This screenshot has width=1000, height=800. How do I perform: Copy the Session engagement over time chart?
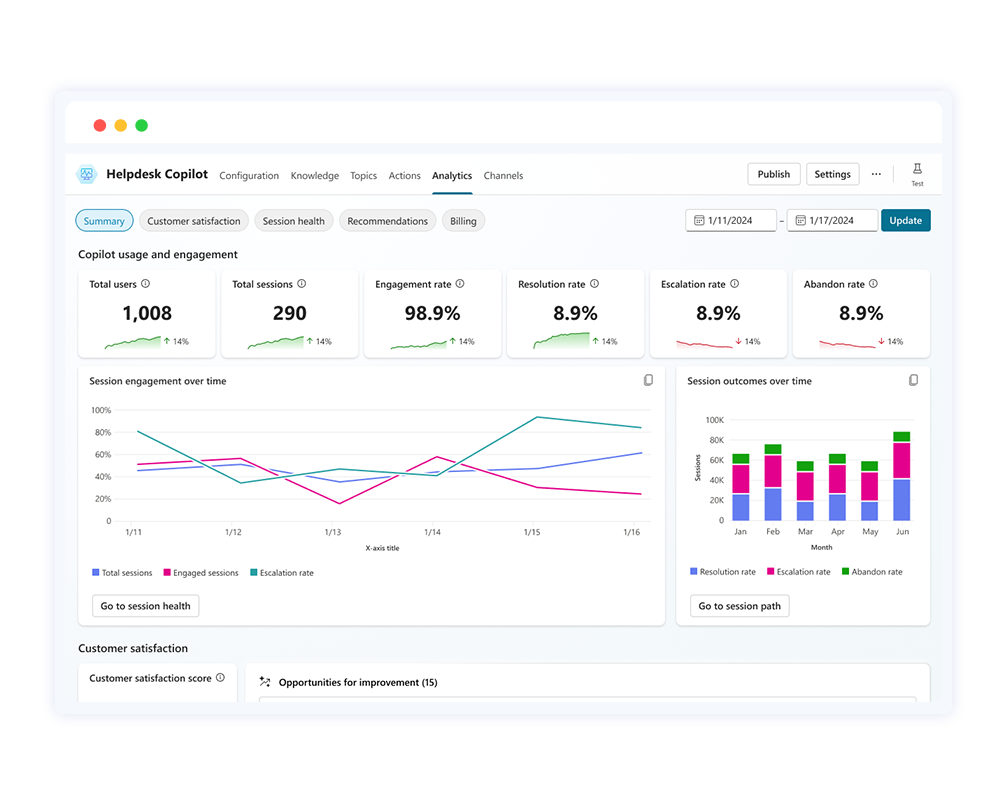pyautogui.click(x=648, y=381)
